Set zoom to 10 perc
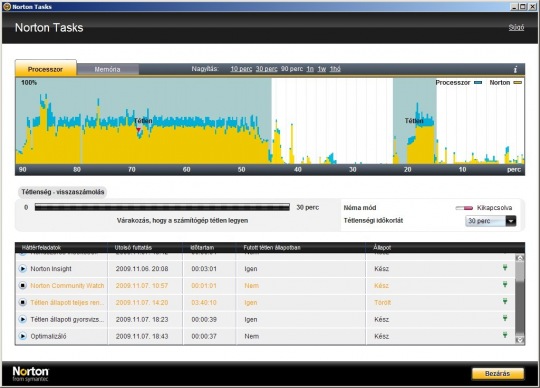This screenshot has height=388, width=540. coord(241,69)
